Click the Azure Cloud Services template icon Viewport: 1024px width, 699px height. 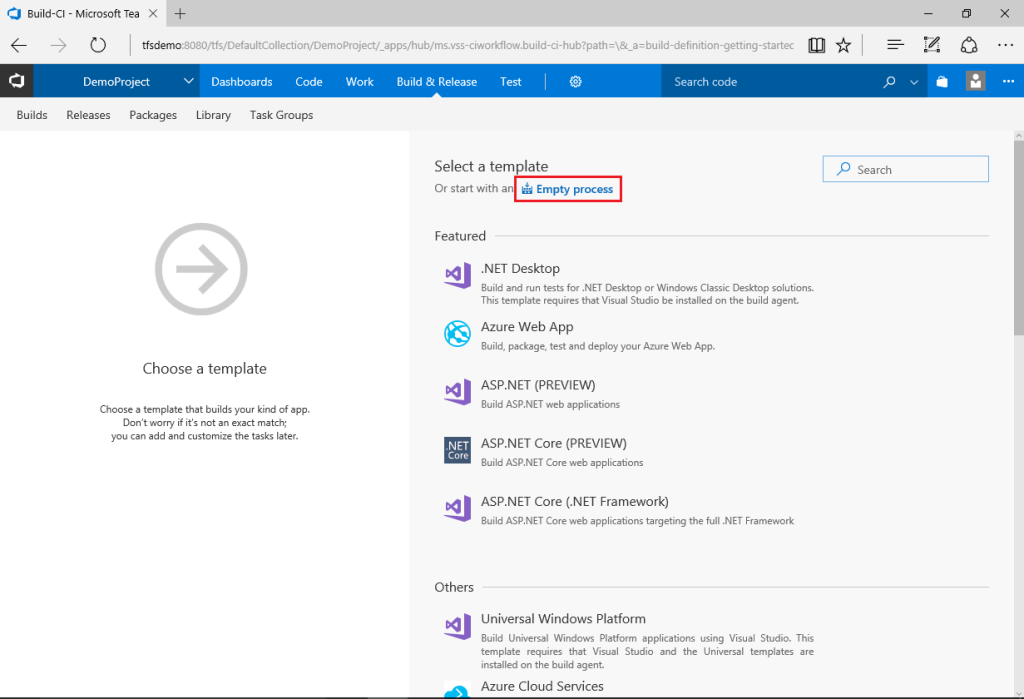click(x=457, y=690)
